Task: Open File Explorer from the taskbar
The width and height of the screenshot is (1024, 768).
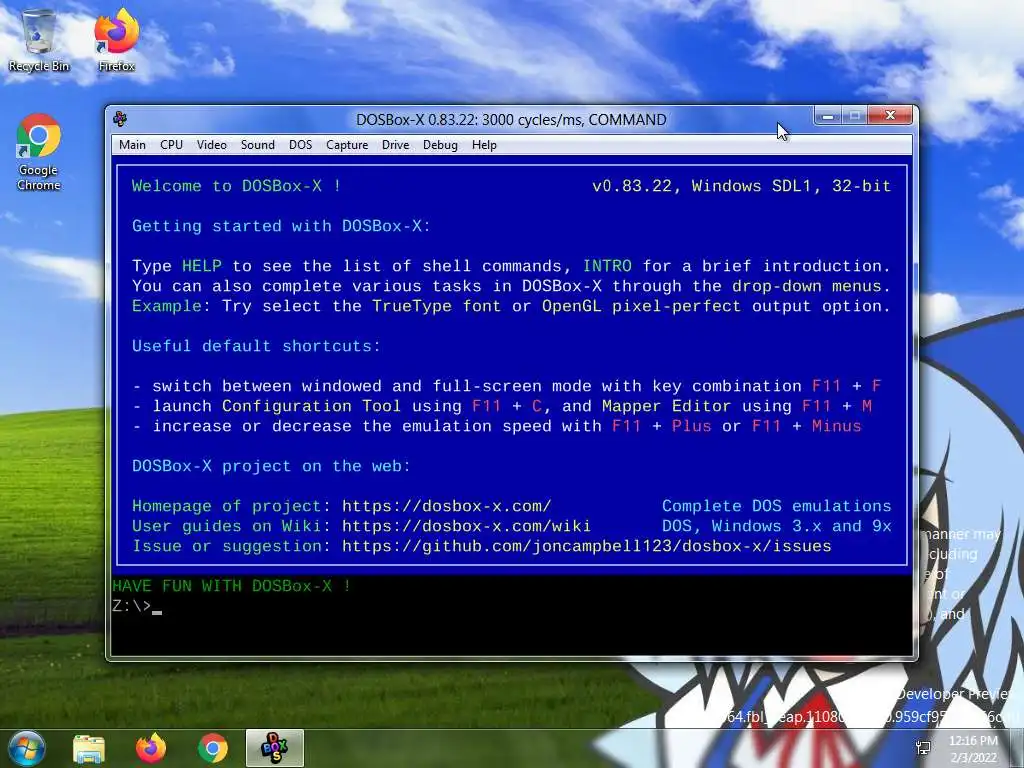Action: pyautogui.click(x=89, y=748)
